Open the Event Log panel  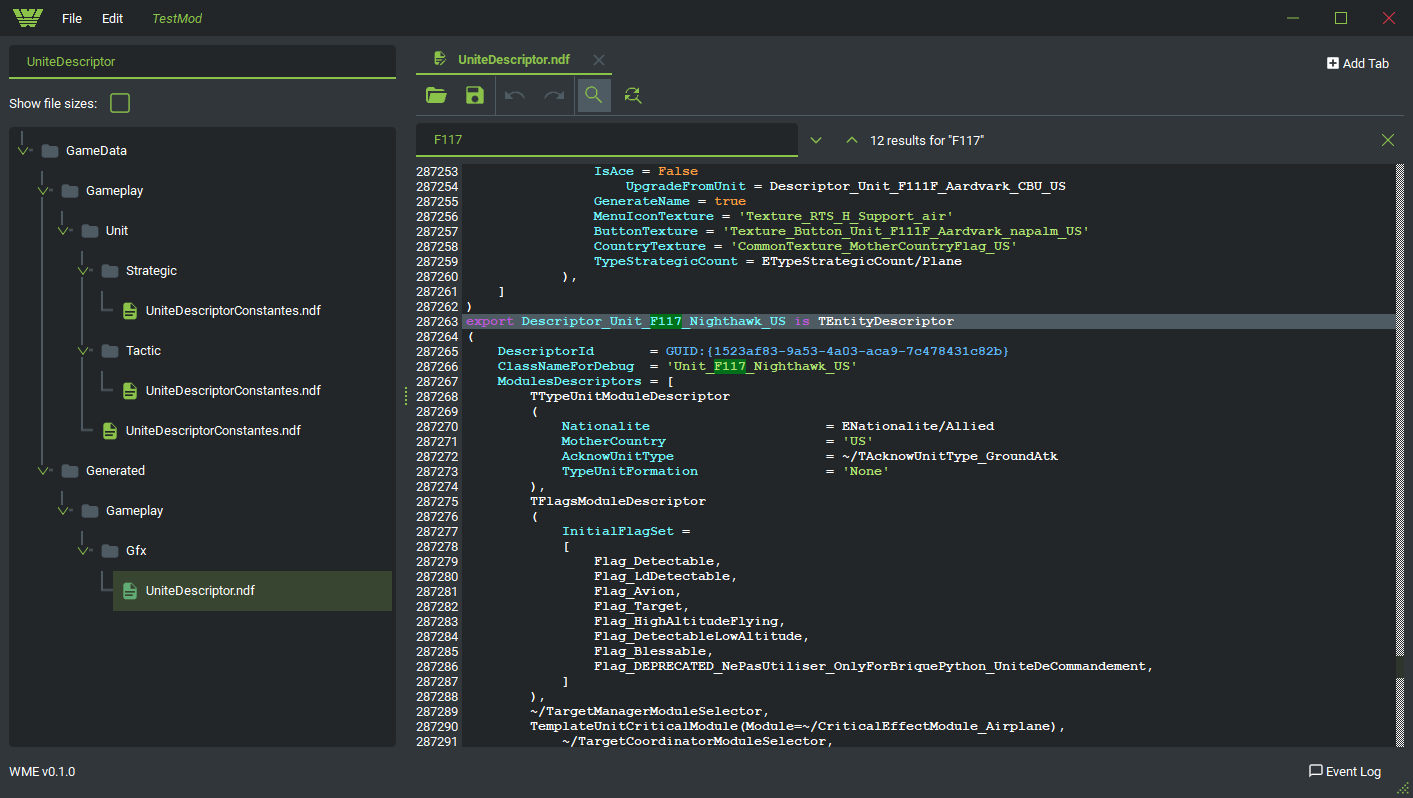(x=1345, y=771)
